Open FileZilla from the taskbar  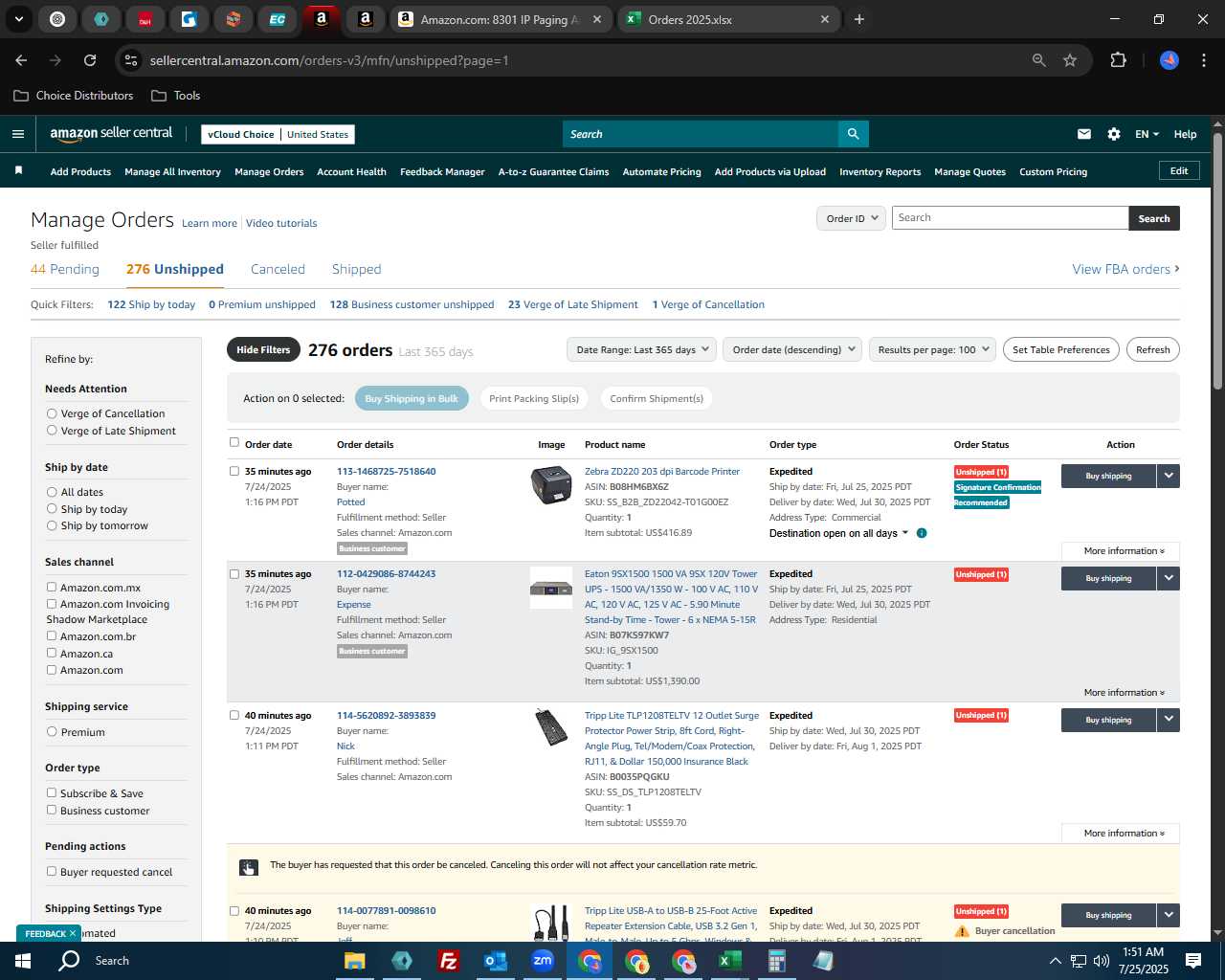(x=448, y=961)
